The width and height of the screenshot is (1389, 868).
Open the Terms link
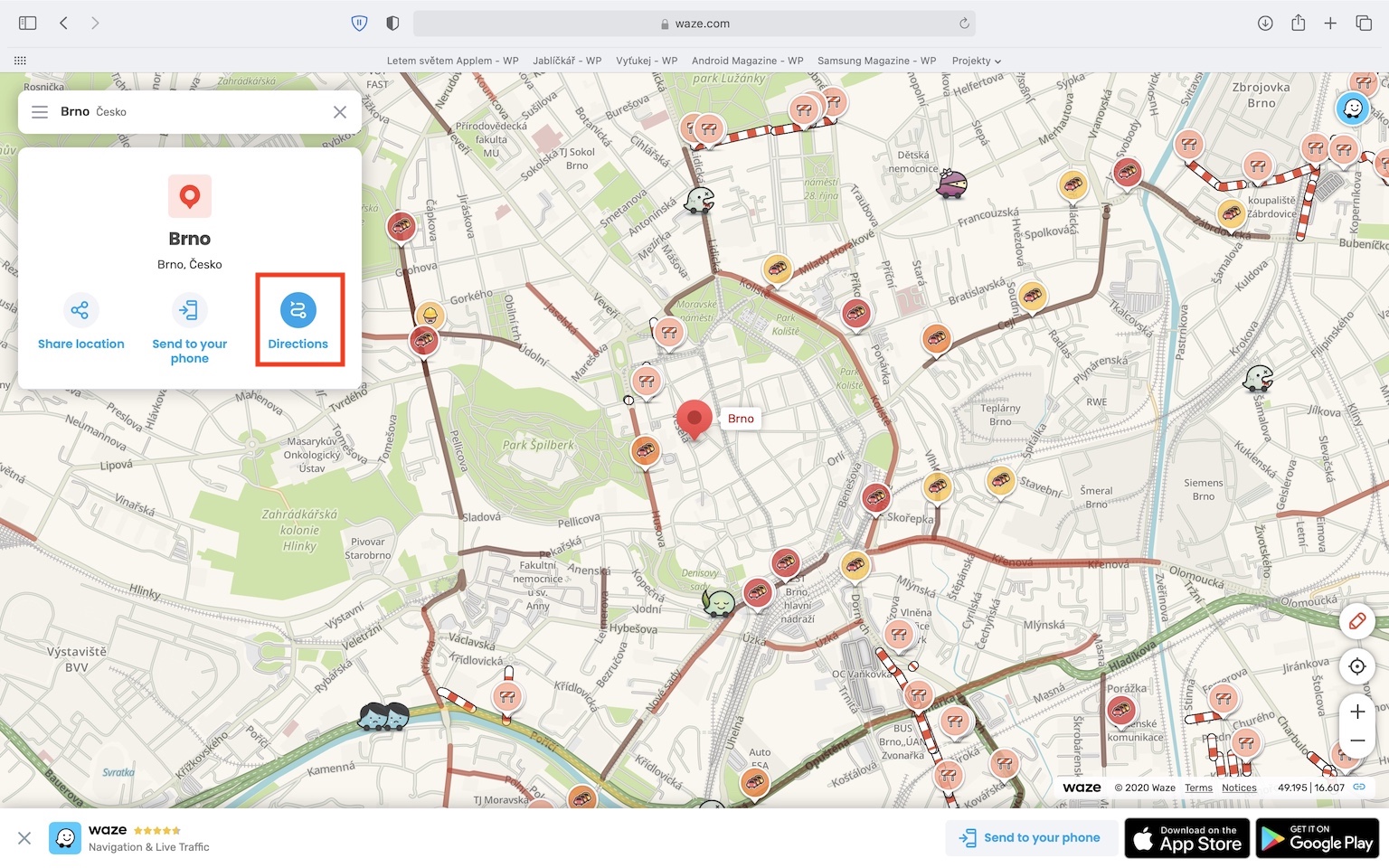click(1198, 788)
